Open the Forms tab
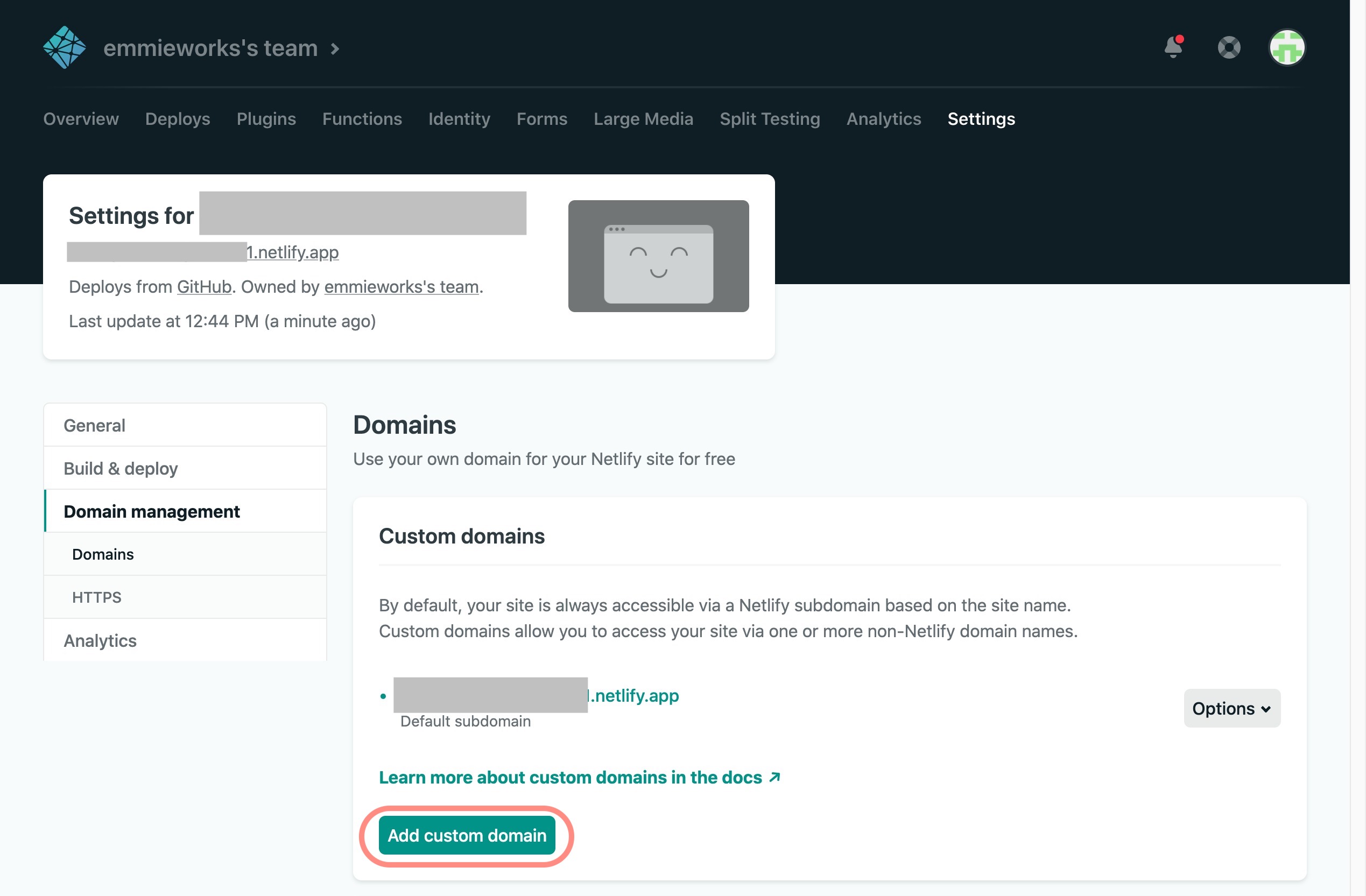The image size is (1366, 896). click(x=542, y=119)
